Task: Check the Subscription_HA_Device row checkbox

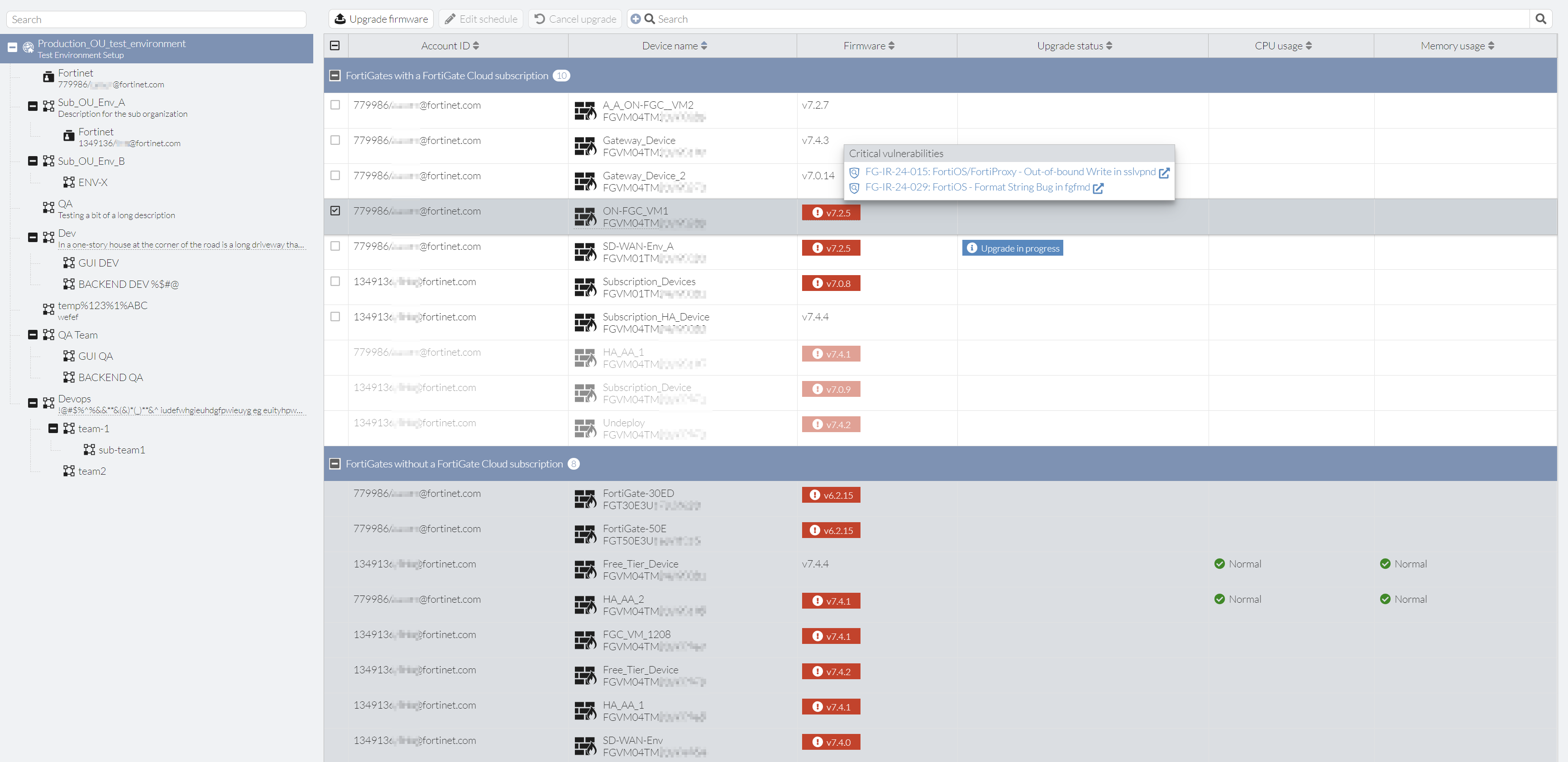Action: pyautogui.click(x=335, y=316)
